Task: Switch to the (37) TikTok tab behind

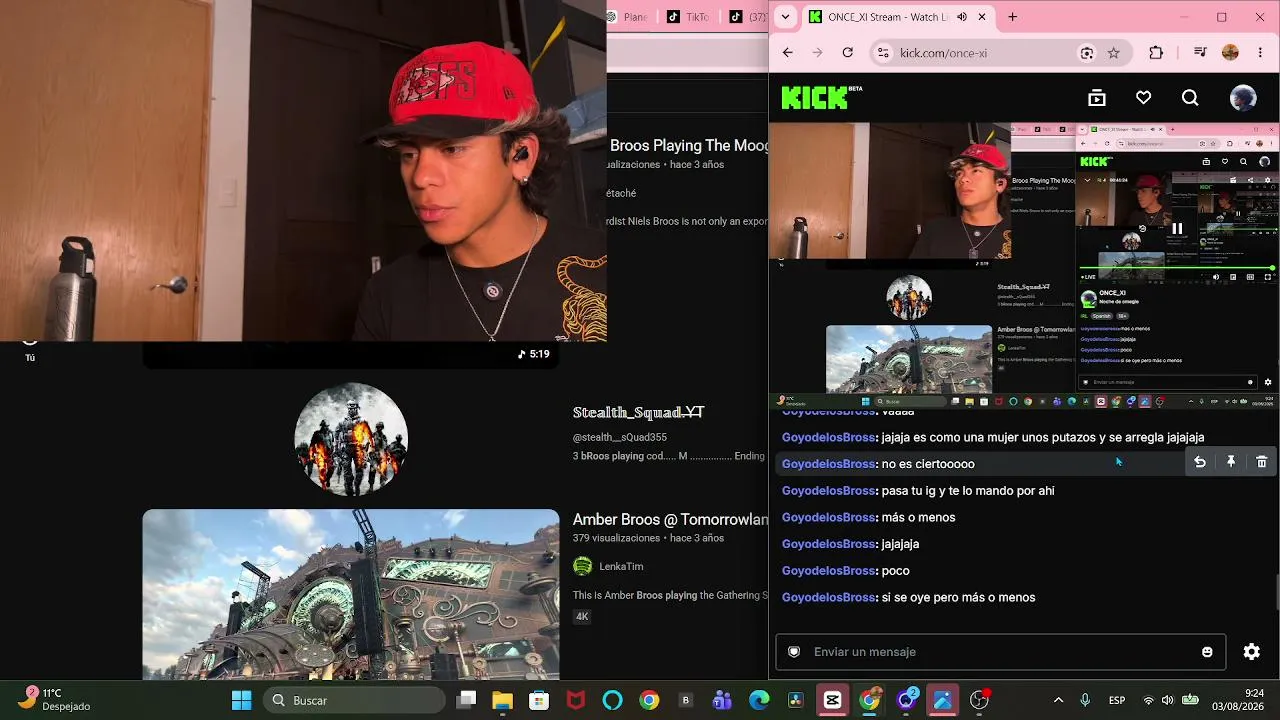Action: click(x=745, y=17)
